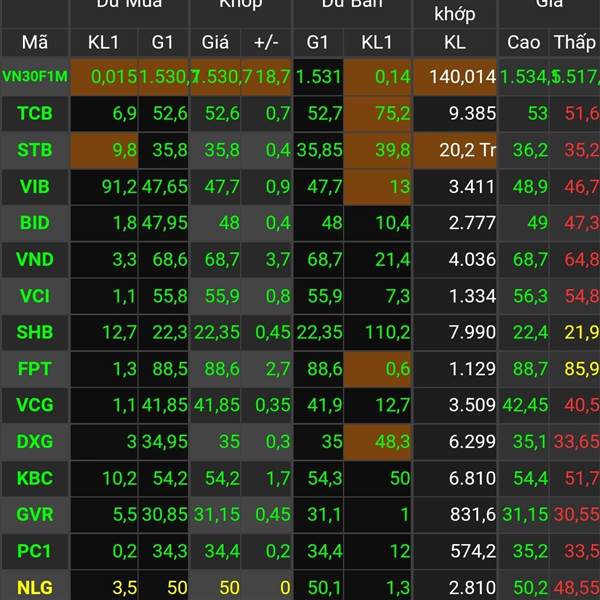Click BID bid price 47,95
Screen dimensions: 600x600
[x=165, y=223]
